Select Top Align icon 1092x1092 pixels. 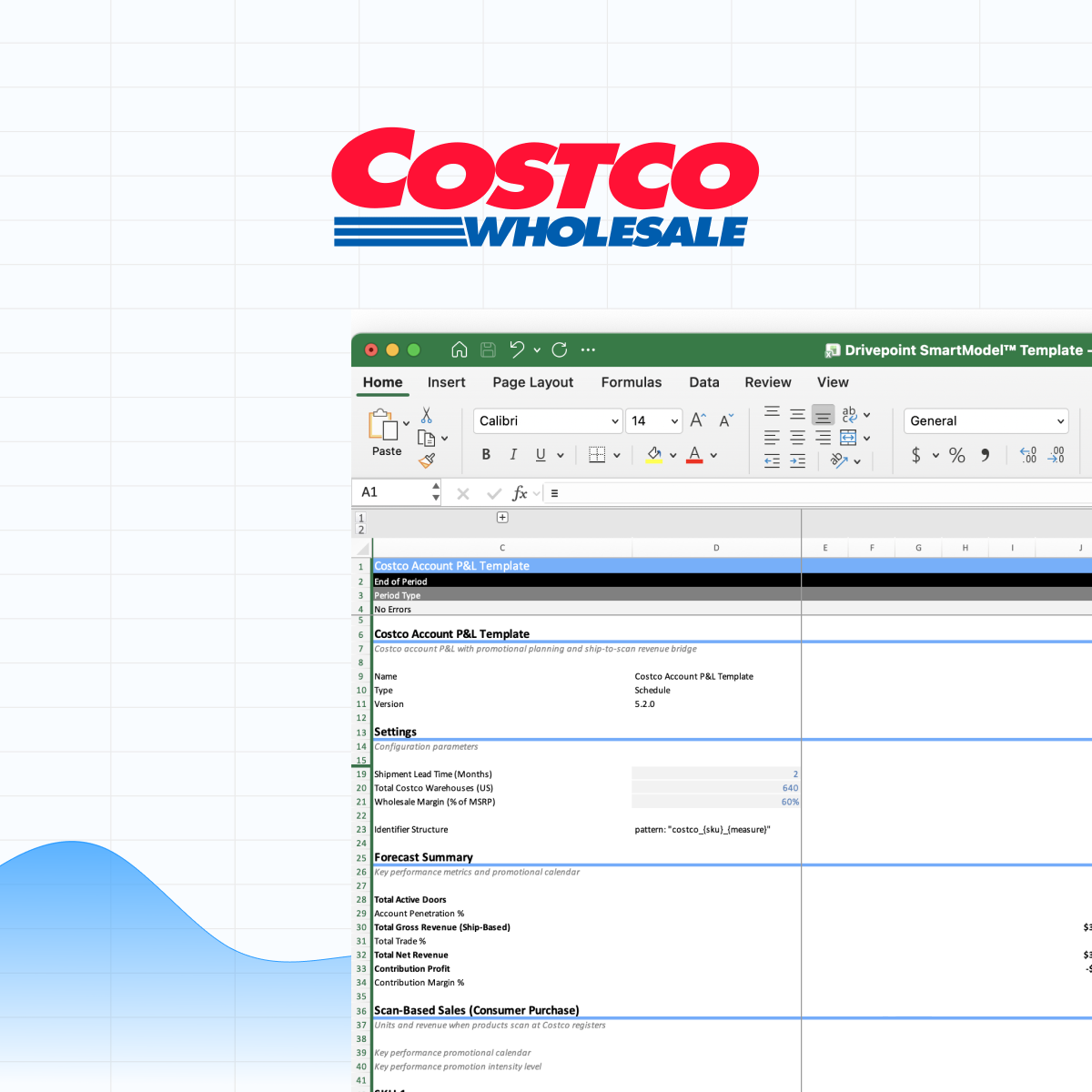(772, 414)
